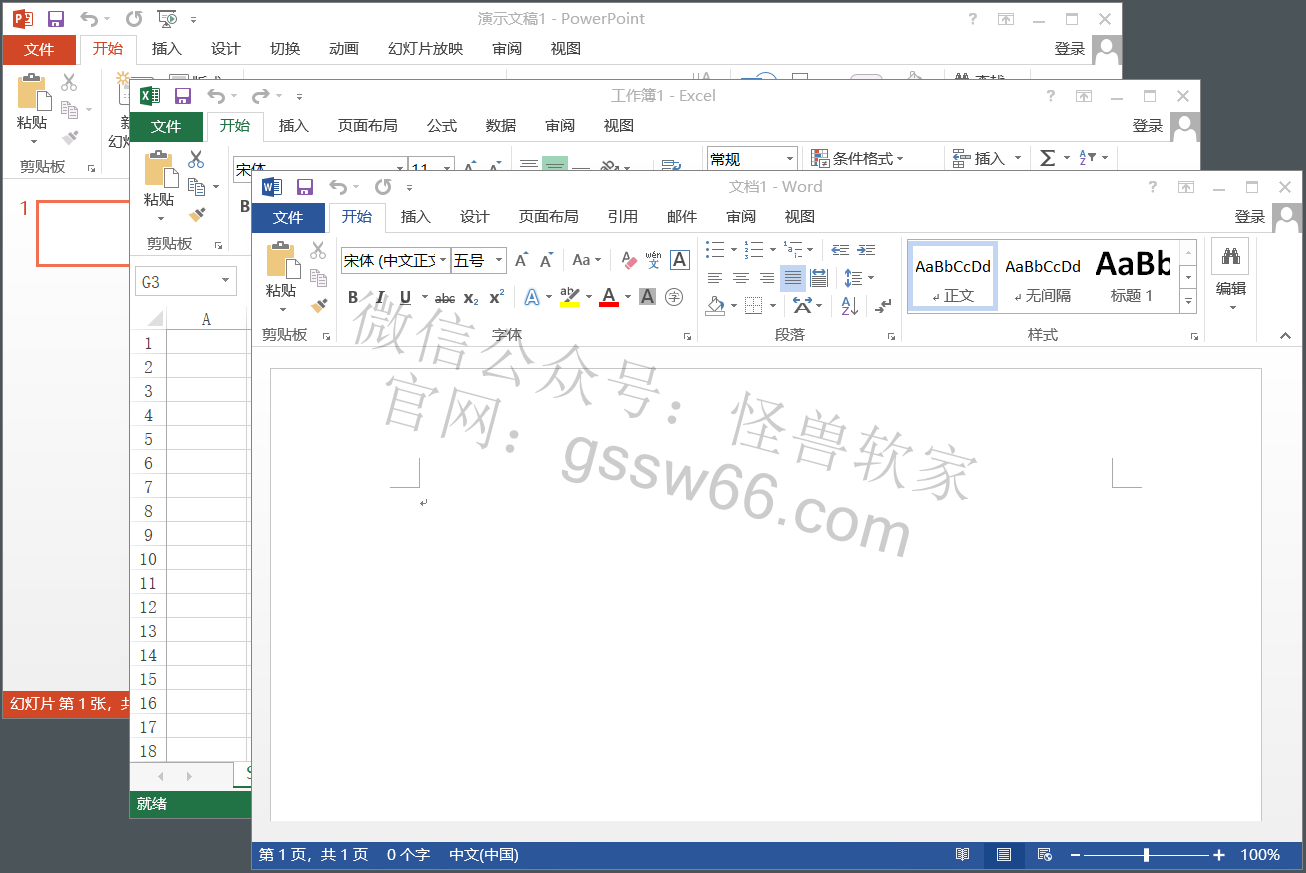This screenshot has width=1306, height=873.
Task: Toggle Italic in Word font group
Action: [379, 297]
